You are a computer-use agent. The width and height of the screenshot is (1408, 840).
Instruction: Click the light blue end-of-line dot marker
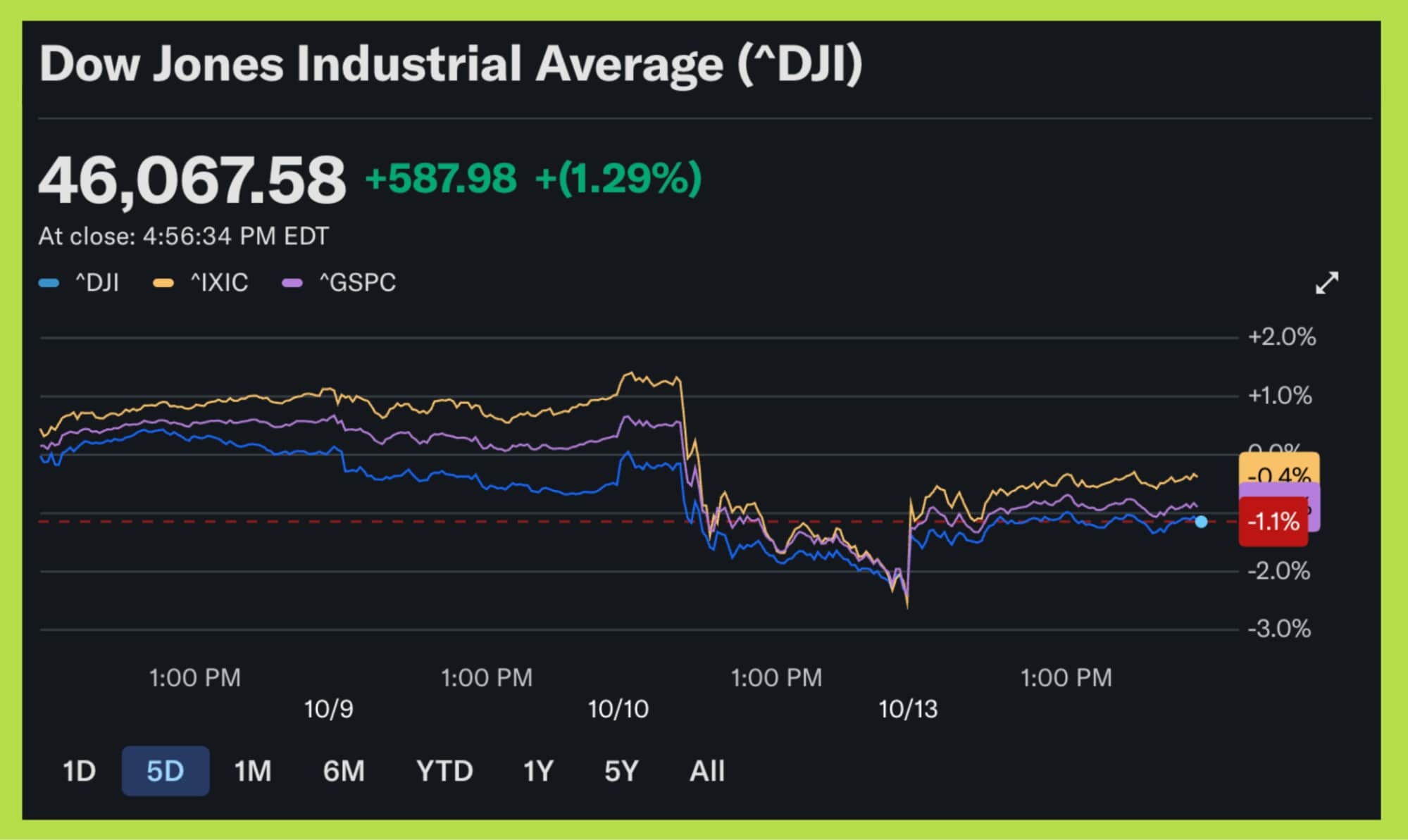coord(1201,522)
